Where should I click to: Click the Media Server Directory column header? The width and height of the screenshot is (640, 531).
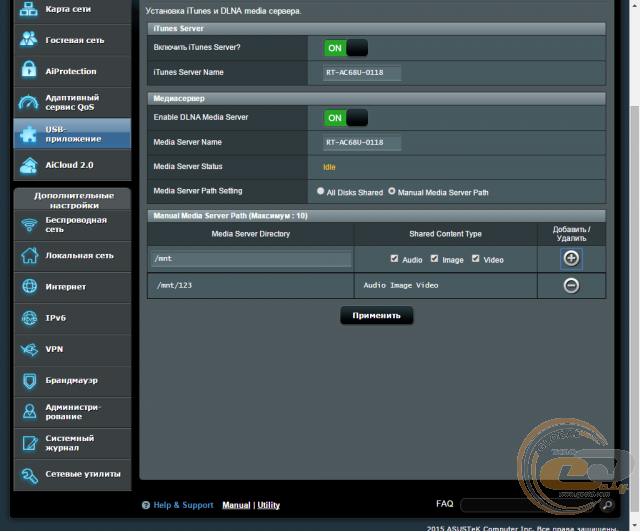pos(251,234)
